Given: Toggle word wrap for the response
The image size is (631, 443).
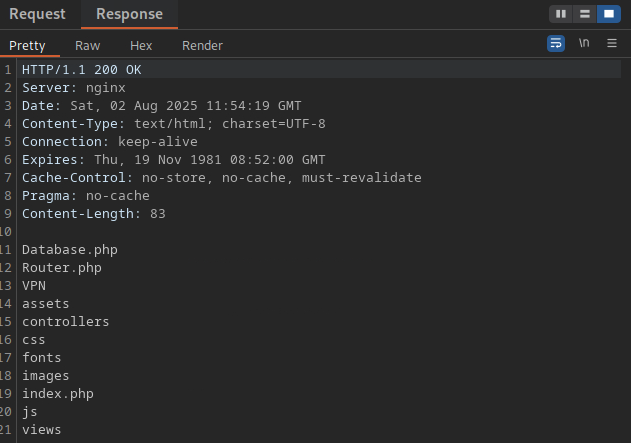Looking at the screenshot, I should point(556,44).
